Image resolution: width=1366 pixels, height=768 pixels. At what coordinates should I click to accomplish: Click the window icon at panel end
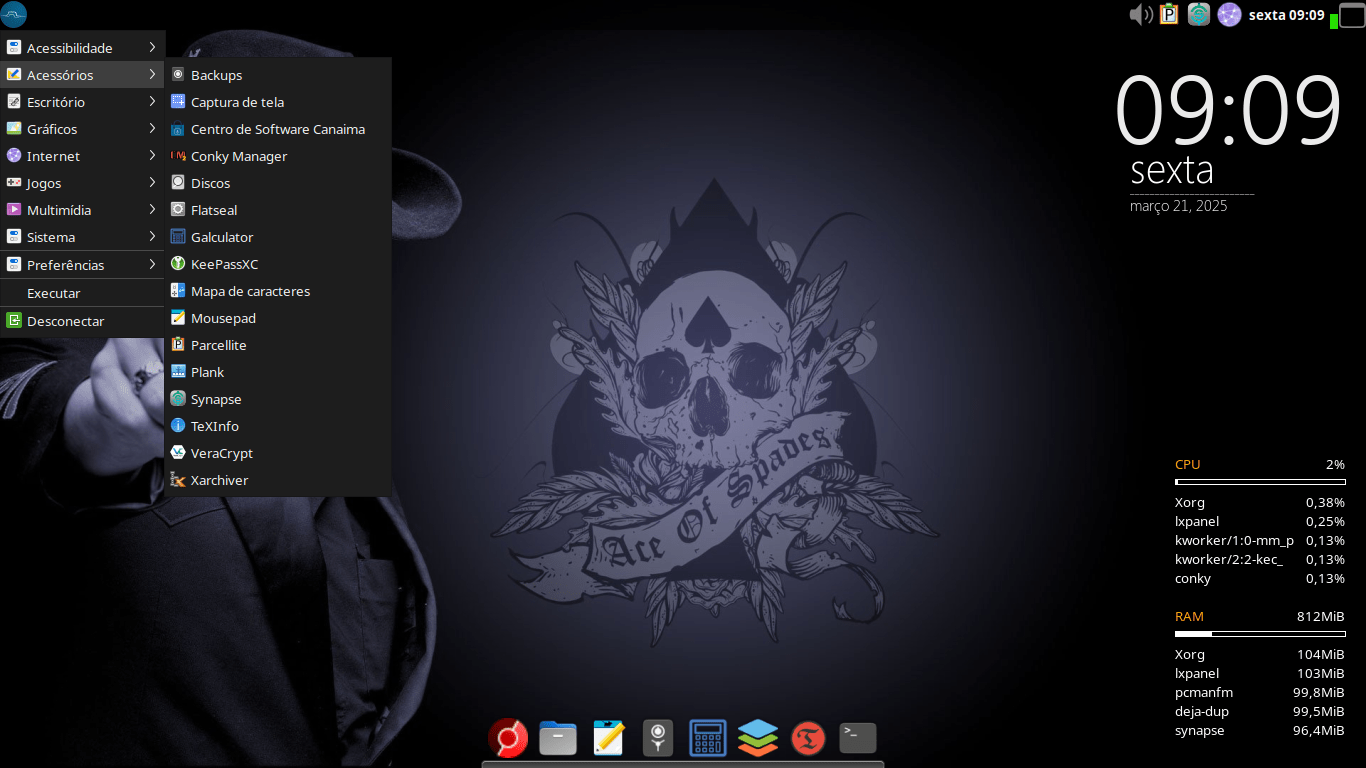(x=1352, y=14)
